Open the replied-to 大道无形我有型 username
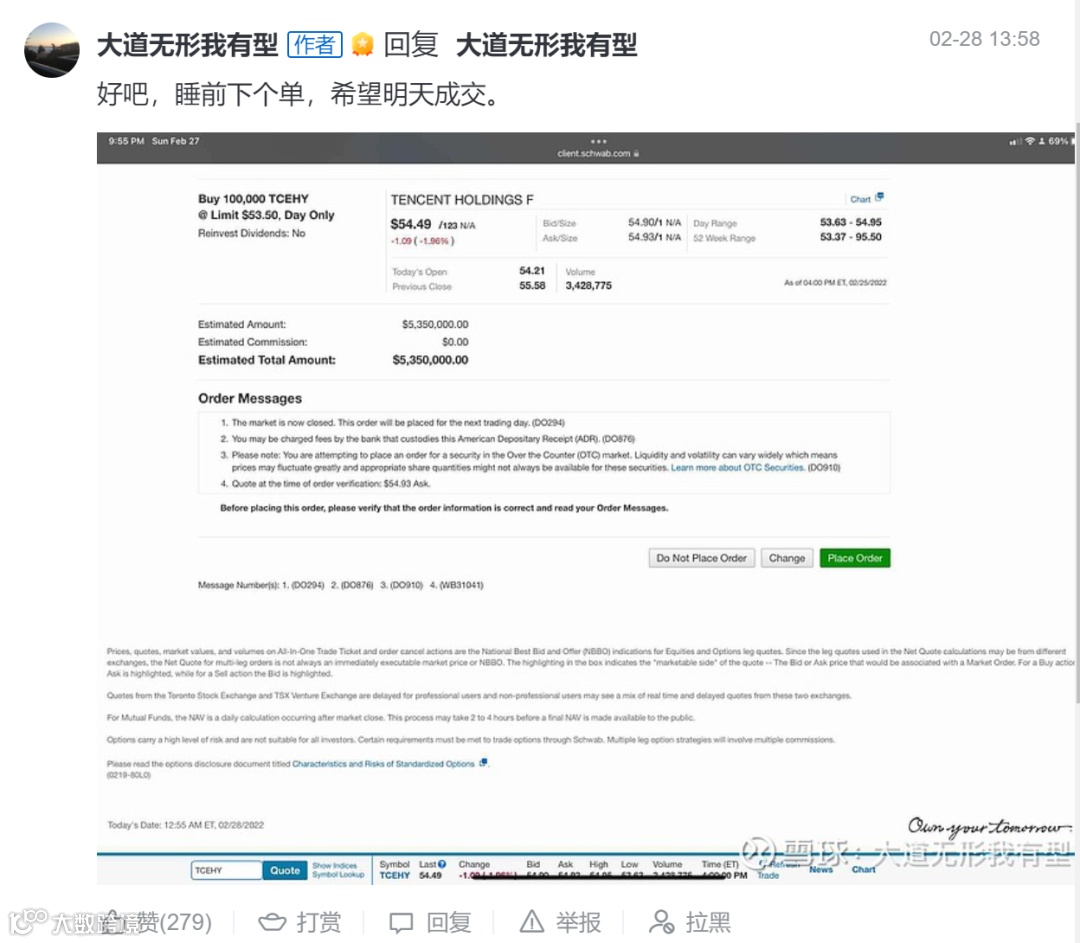This screenshot has width=1080, height=943. [x=546, y=45]
